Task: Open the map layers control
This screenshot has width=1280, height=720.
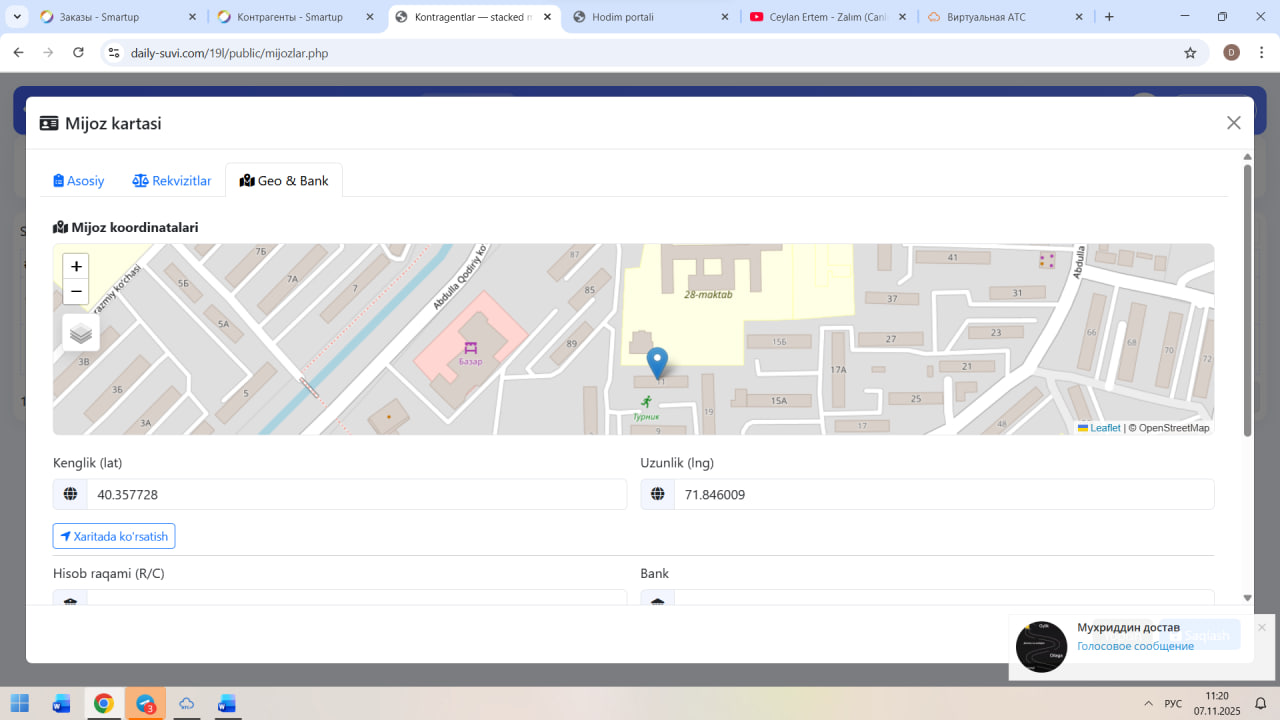Action: [81, 333]
